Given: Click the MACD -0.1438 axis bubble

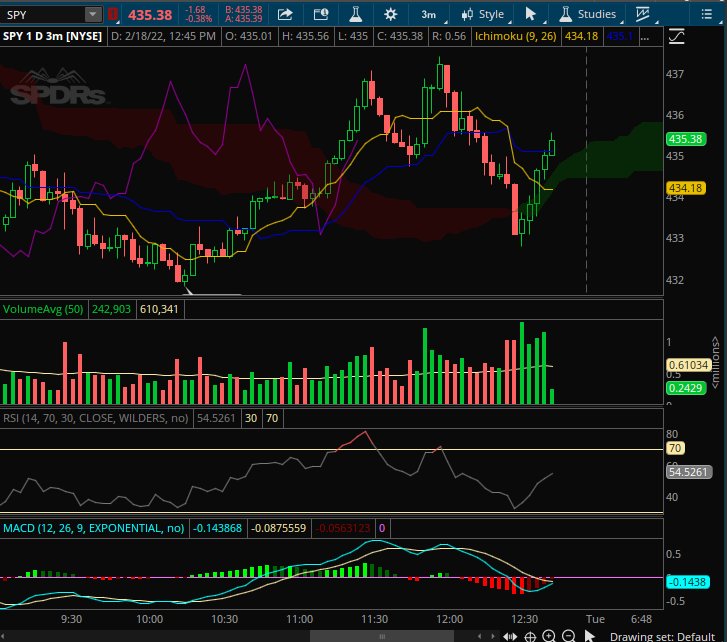Looking at the screenshot, I should coord(688,582).
